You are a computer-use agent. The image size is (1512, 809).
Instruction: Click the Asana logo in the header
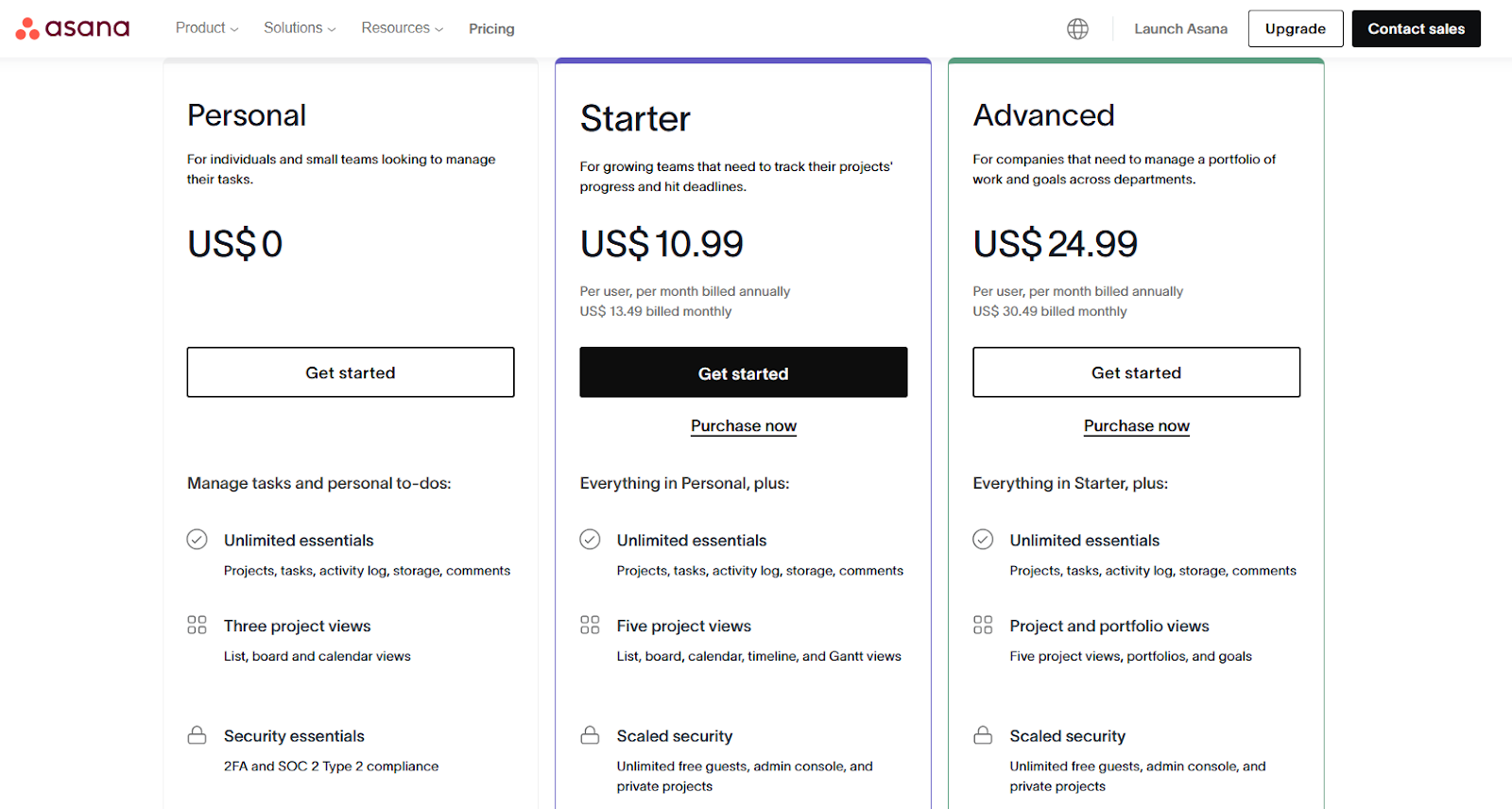[x=73, y=28]
